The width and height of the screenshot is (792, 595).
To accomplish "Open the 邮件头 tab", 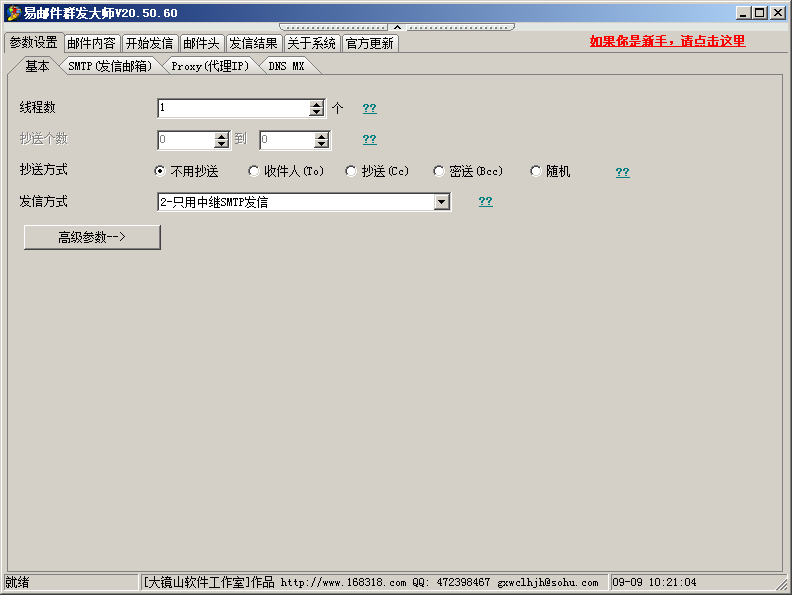I will [201, 43].
